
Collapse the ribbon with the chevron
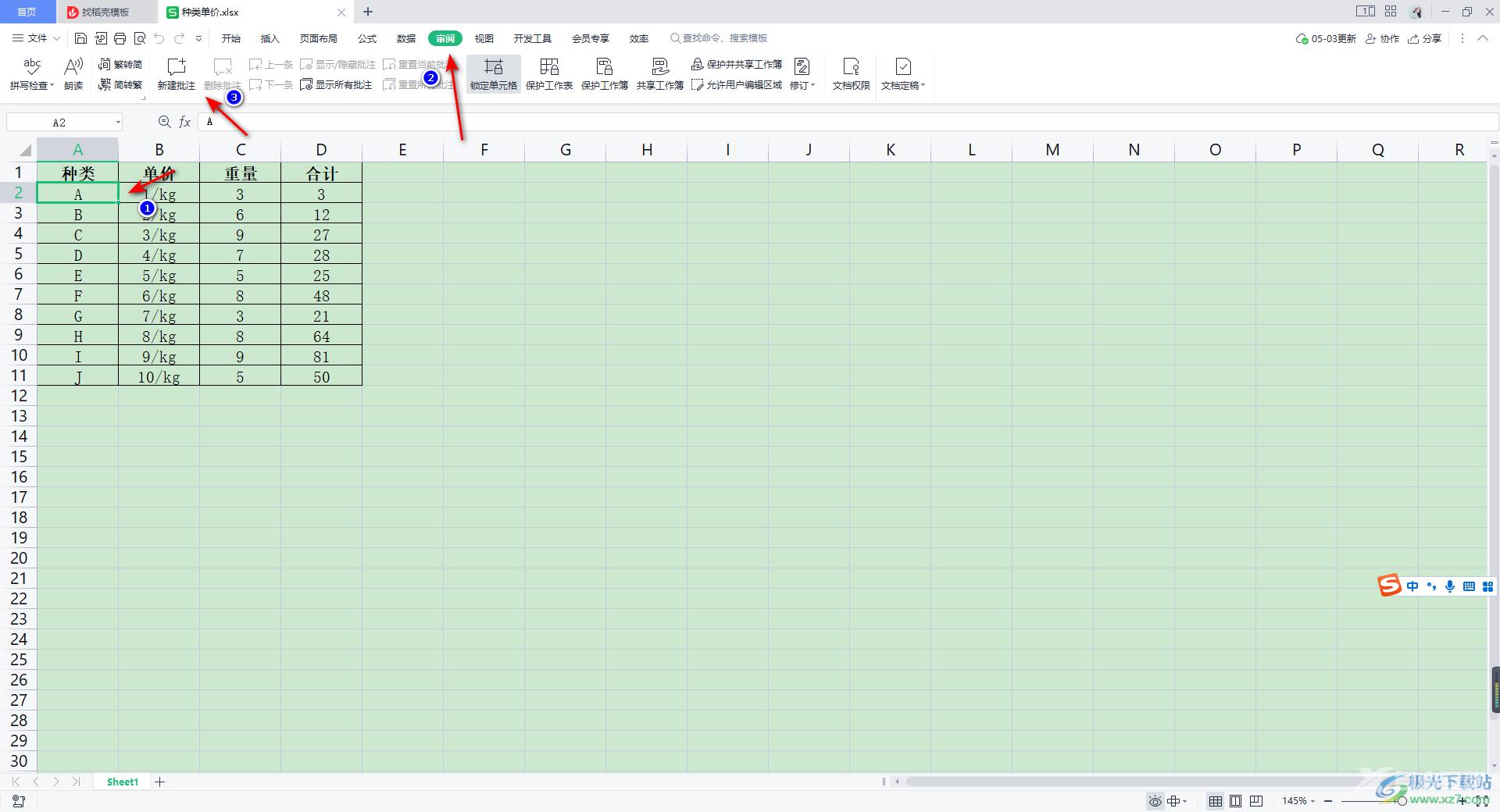coord(1483,38)
